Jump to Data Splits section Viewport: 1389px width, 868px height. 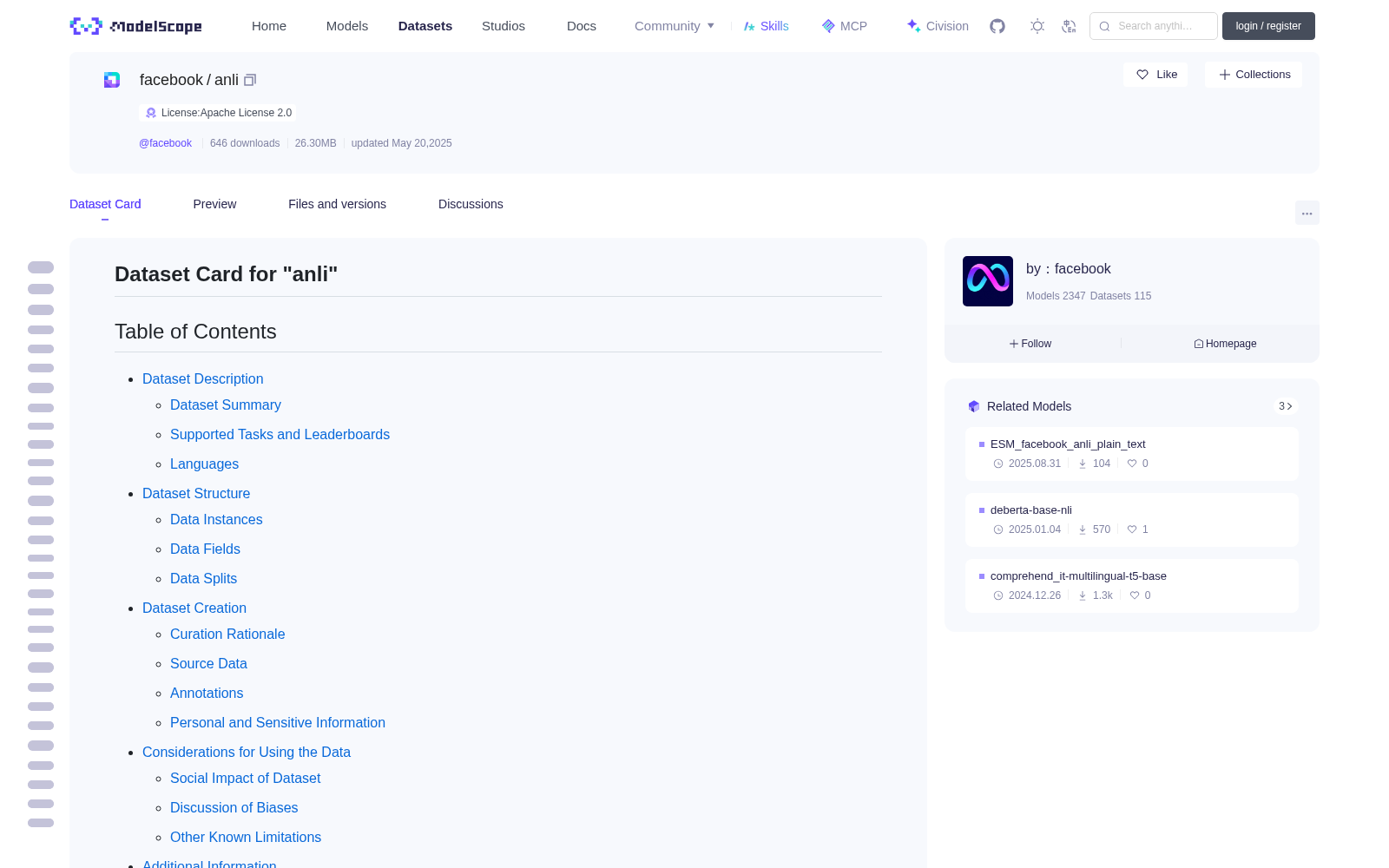pyautogui.click(x=203, y=579)
